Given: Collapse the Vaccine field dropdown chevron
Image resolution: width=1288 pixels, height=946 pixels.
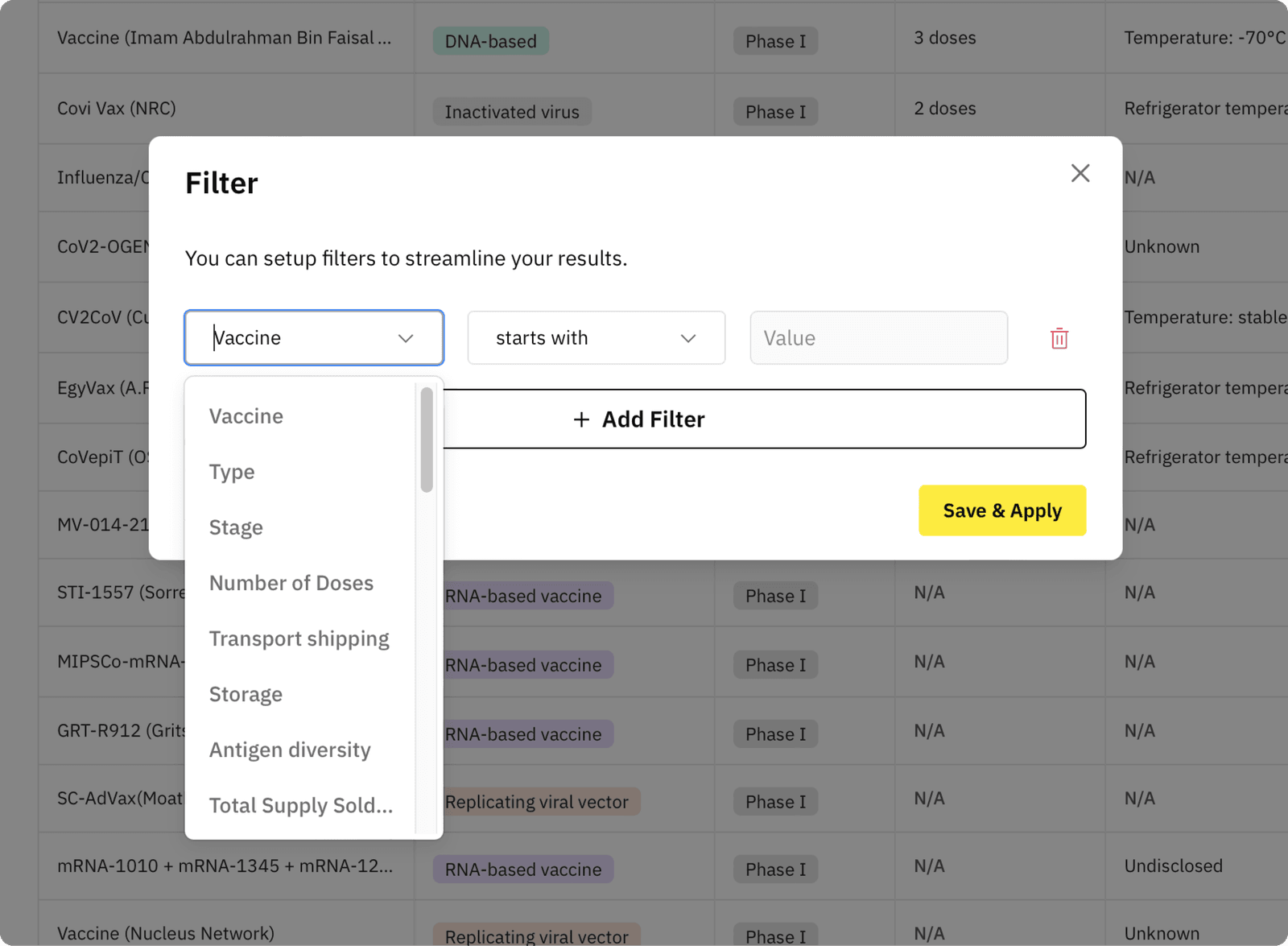Looking at the screenshot, I should (x=406, y=338).
